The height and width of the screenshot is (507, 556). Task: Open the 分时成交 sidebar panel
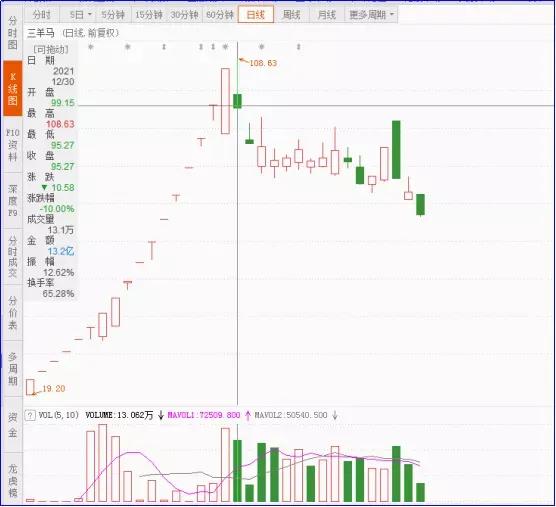pos(12,257)
